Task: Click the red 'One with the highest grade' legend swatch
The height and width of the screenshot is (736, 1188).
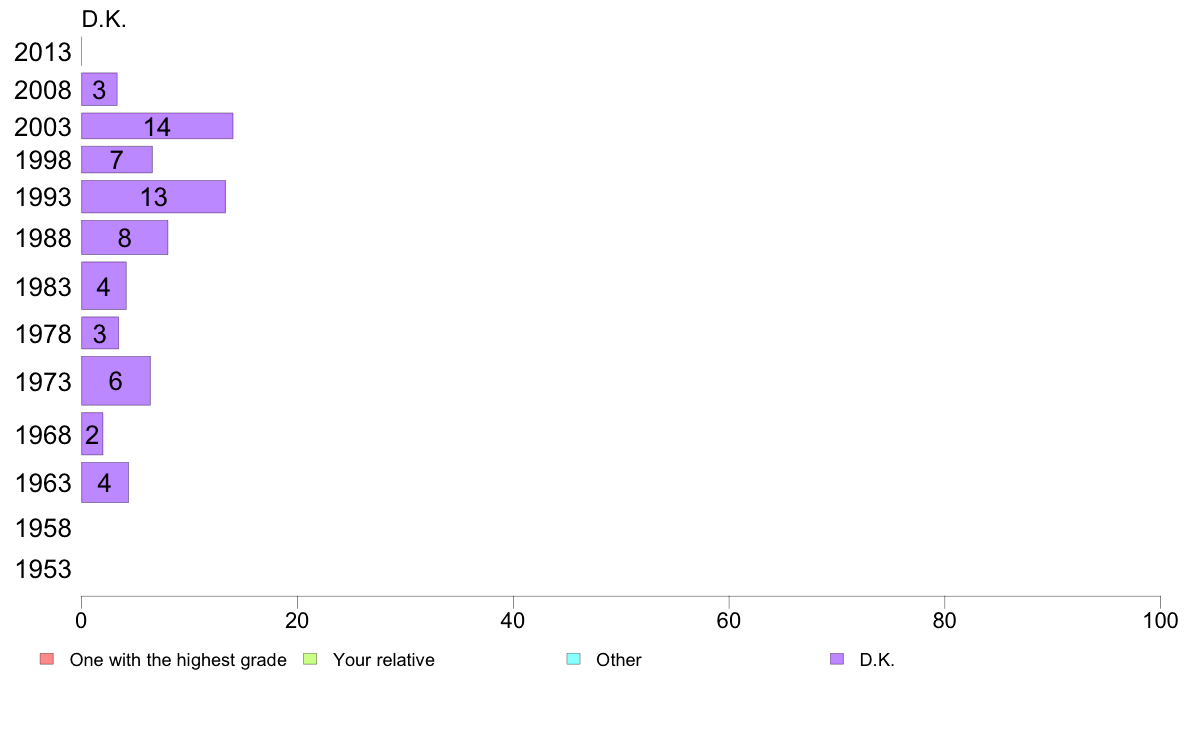Action: (x=47, y=659)
